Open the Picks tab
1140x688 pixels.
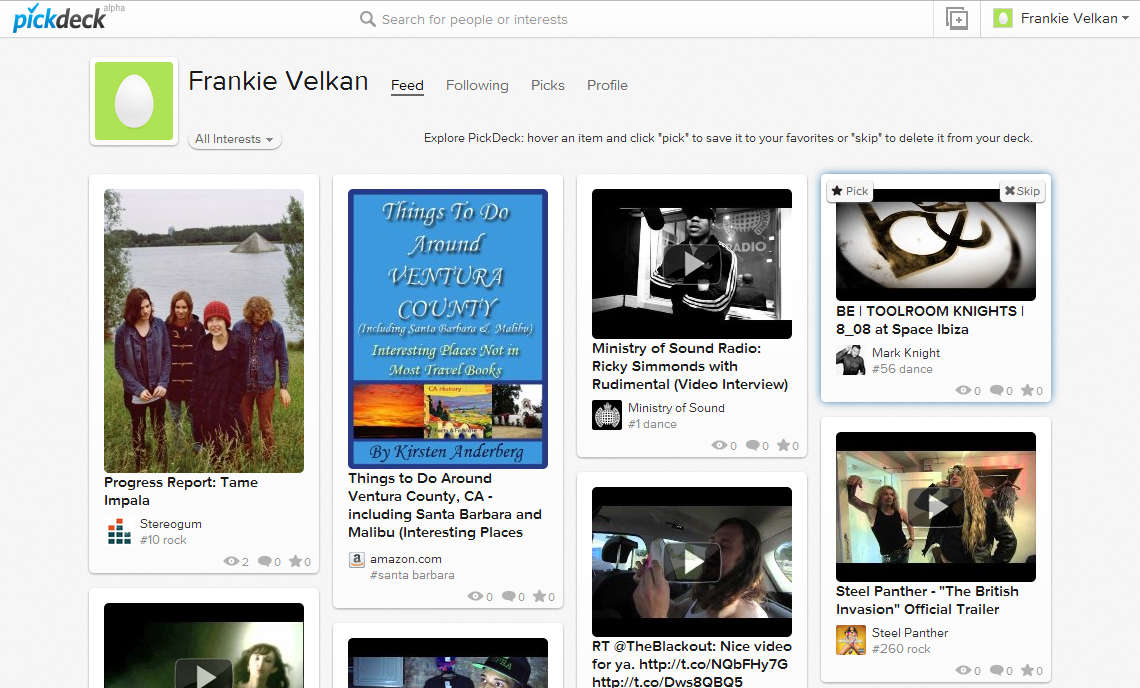coord(547,86)
